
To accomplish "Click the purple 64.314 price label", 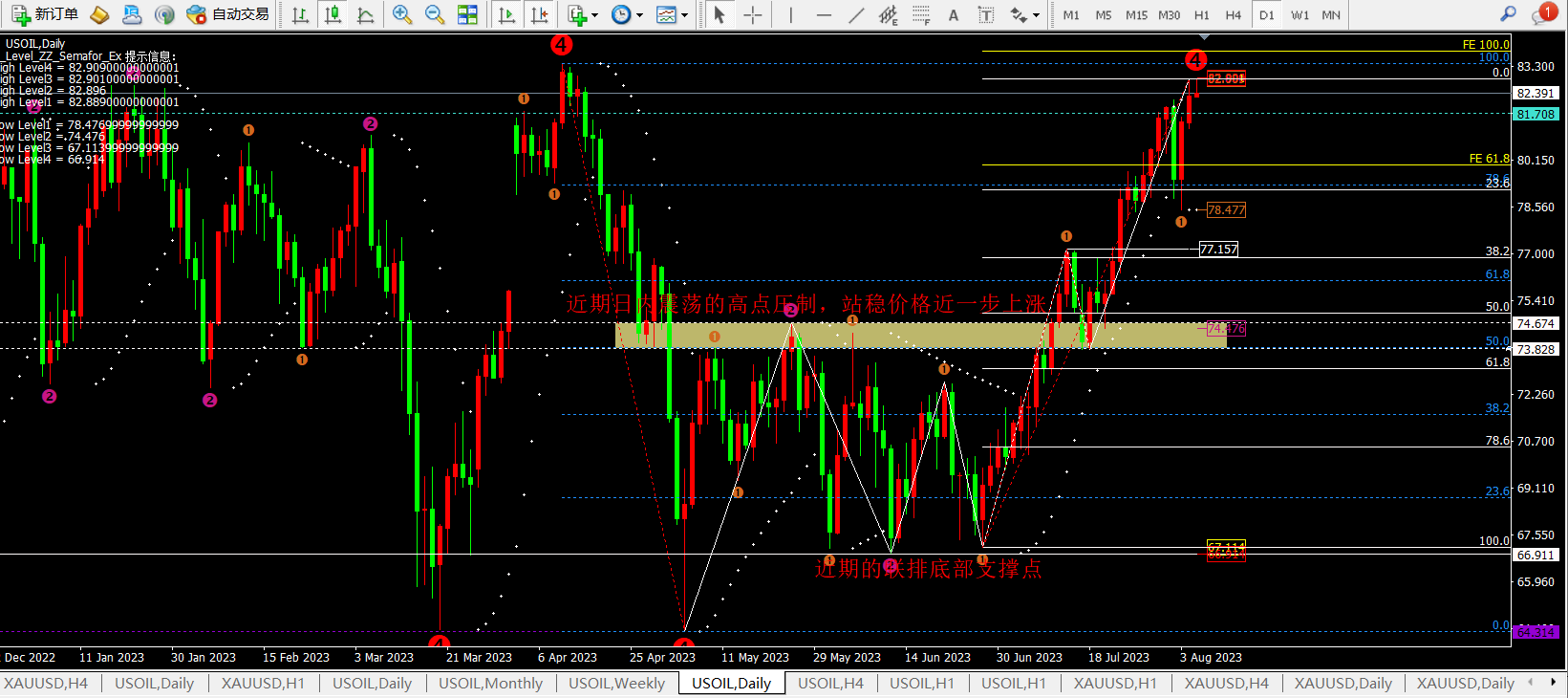I will [x=1536, y=632].
